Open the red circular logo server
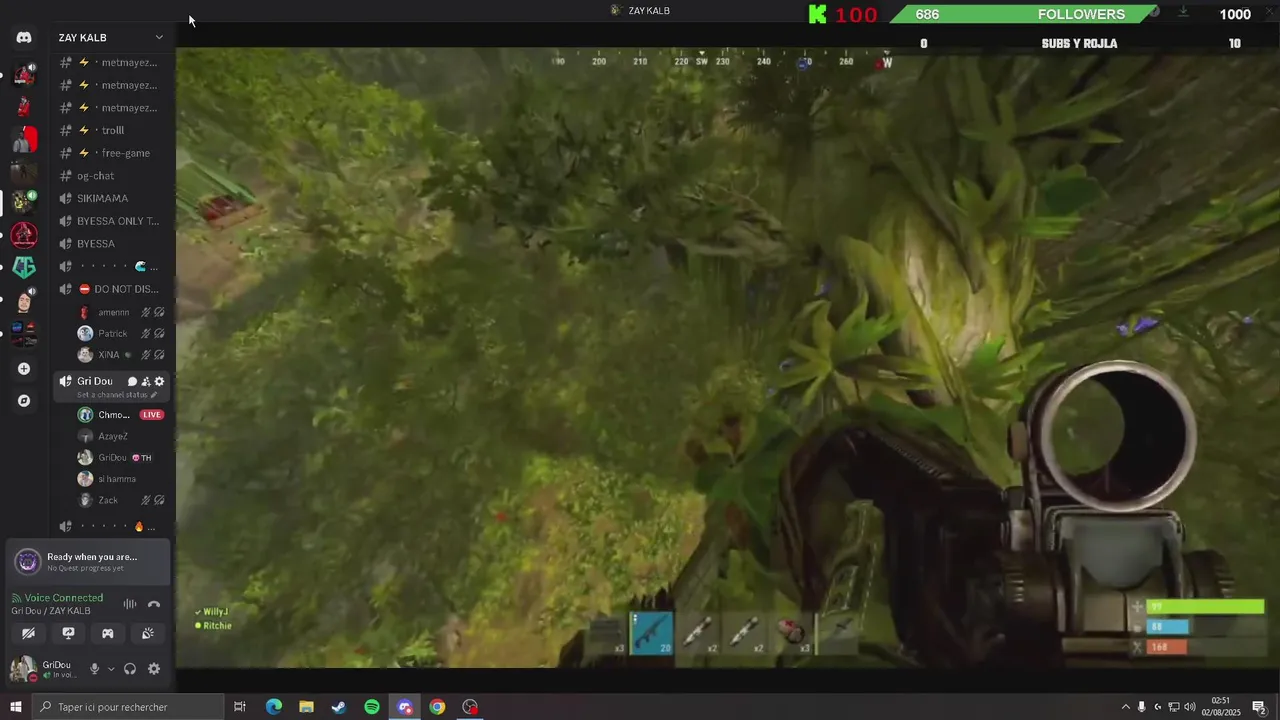Screen dimensions: 1280x720 24,235
